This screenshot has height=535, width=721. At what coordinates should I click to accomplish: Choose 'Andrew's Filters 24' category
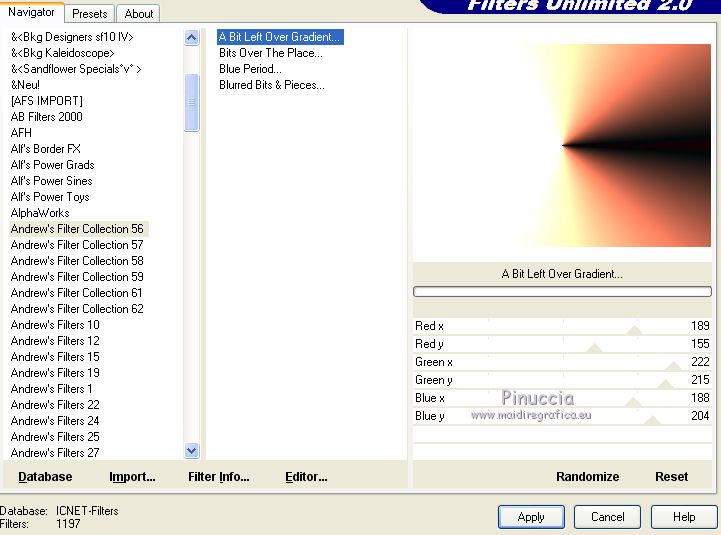(x=55, y=421)
